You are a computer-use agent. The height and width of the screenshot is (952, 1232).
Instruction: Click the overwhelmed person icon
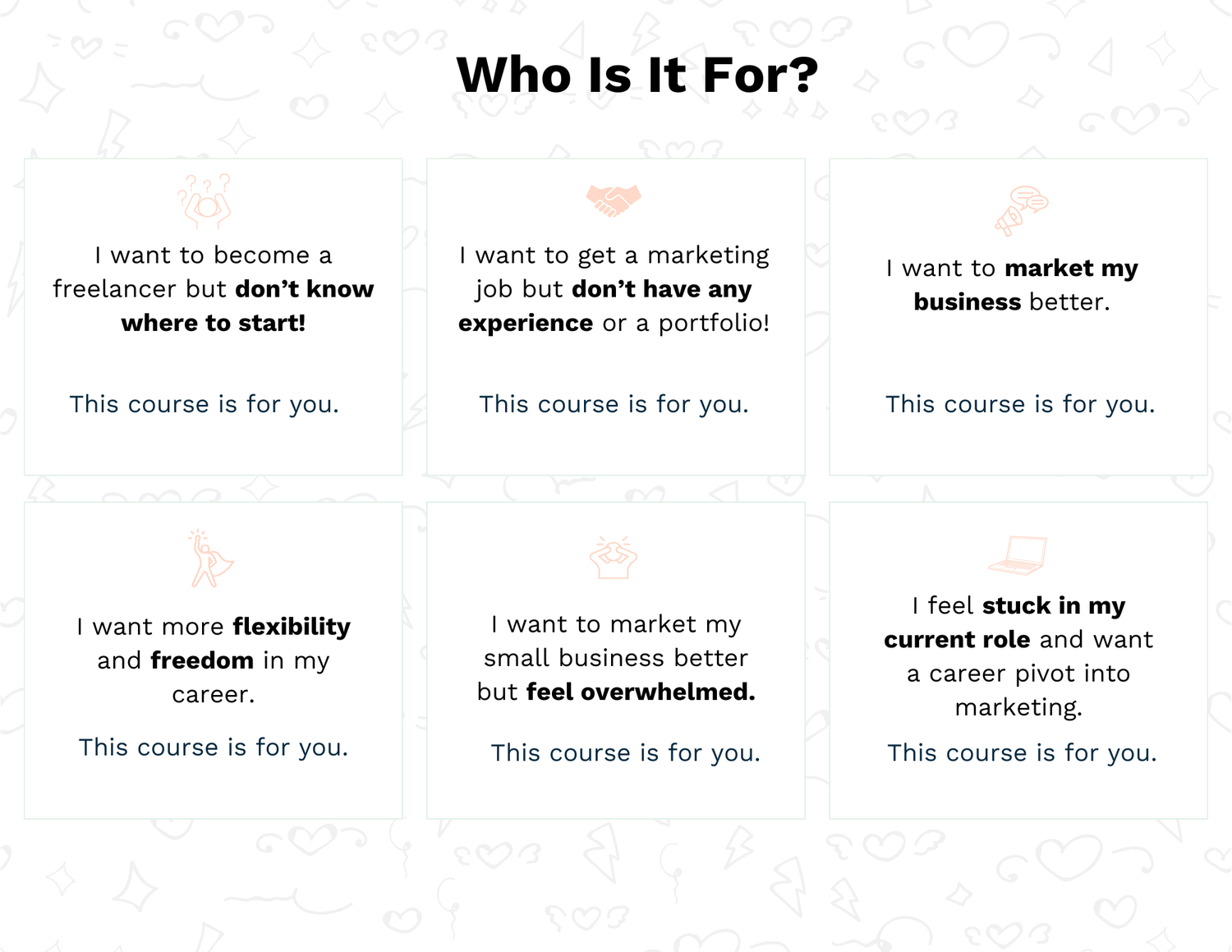[614, 558]
